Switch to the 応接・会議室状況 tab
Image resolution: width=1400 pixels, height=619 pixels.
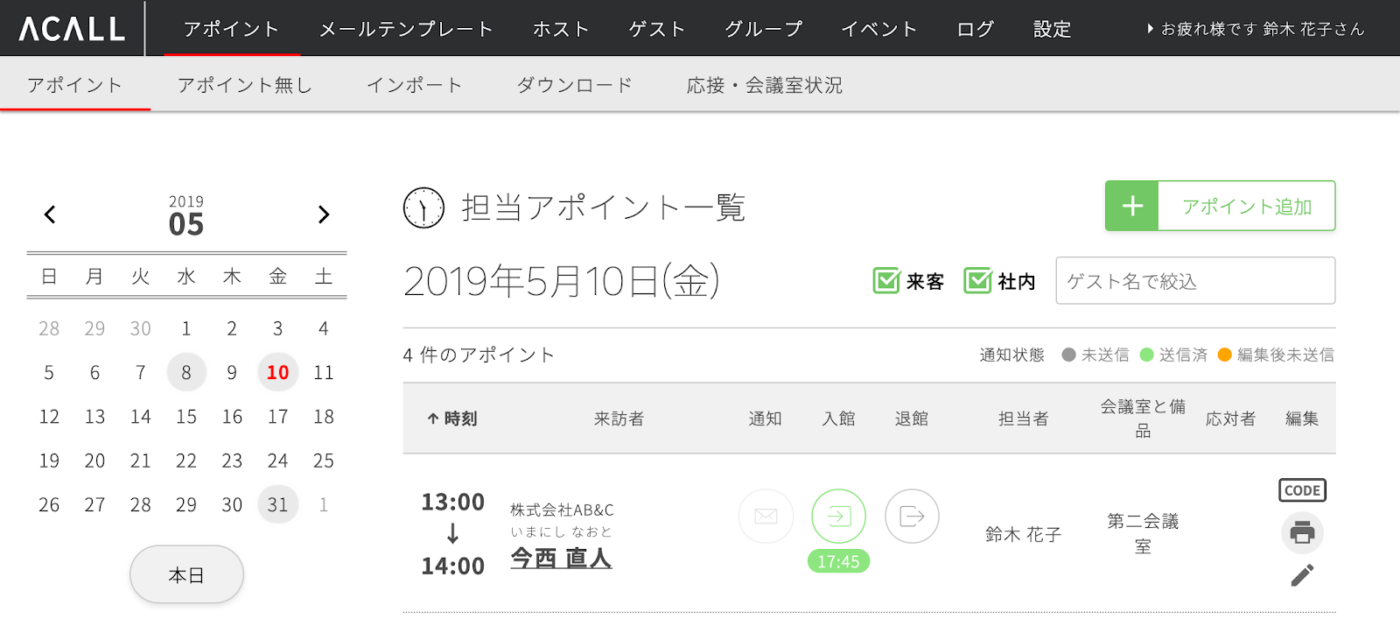(x=765, y=85)
